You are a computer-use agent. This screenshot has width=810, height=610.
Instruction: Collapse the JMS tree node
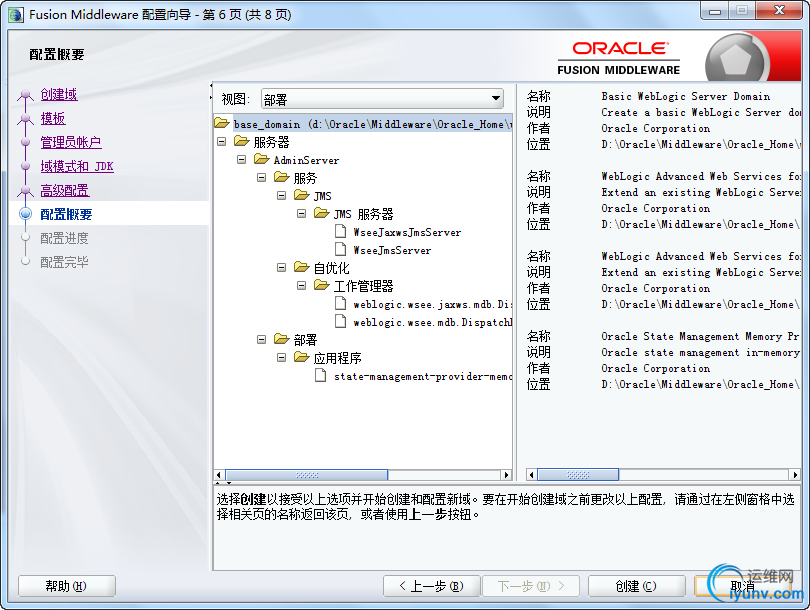tap(282, 195)
